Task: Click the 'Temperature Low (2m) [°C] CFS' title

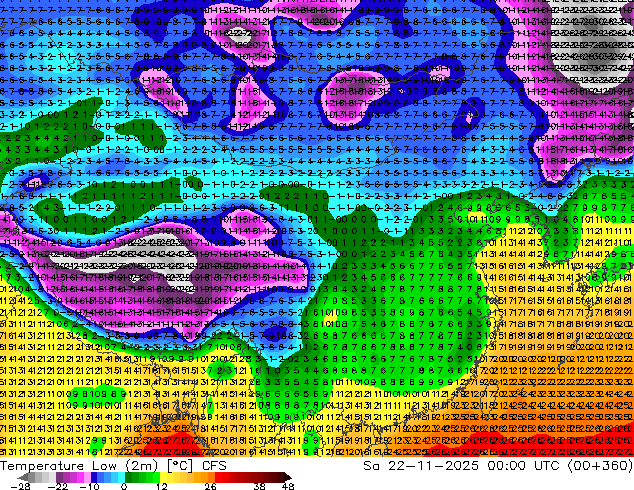Action: click(114, 466)
